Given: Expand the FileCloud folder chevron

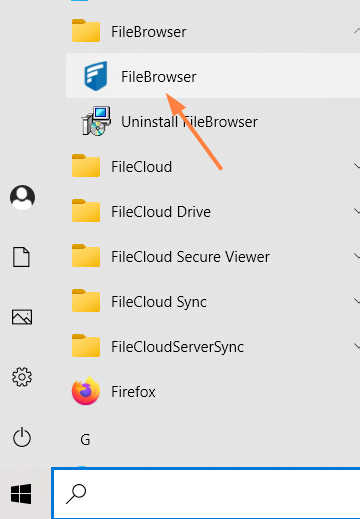Looking at the screenshot, I should pos(357,166).
